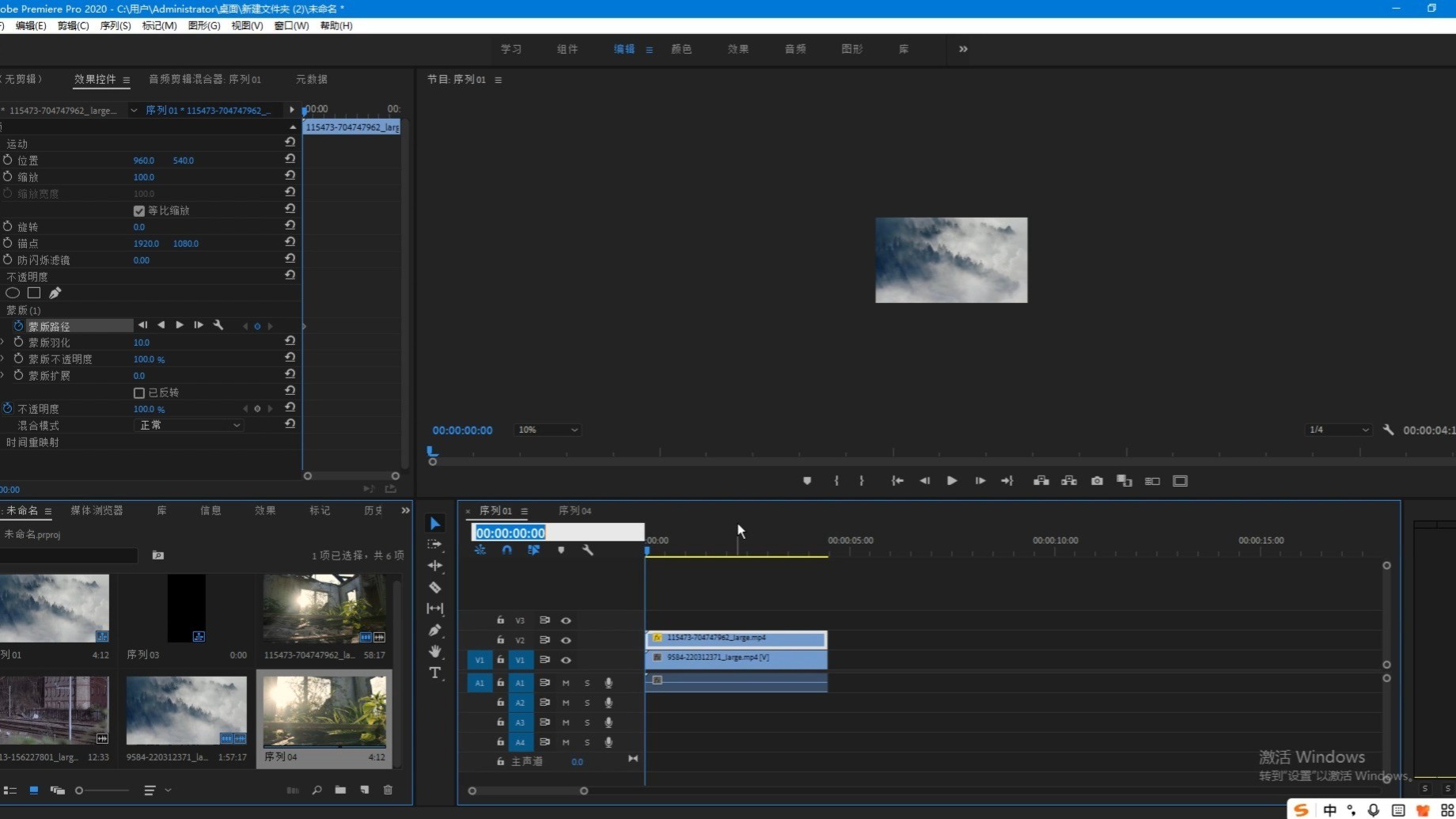Open the blend mode dropdown
The image size is (1456, 819).
188,426
